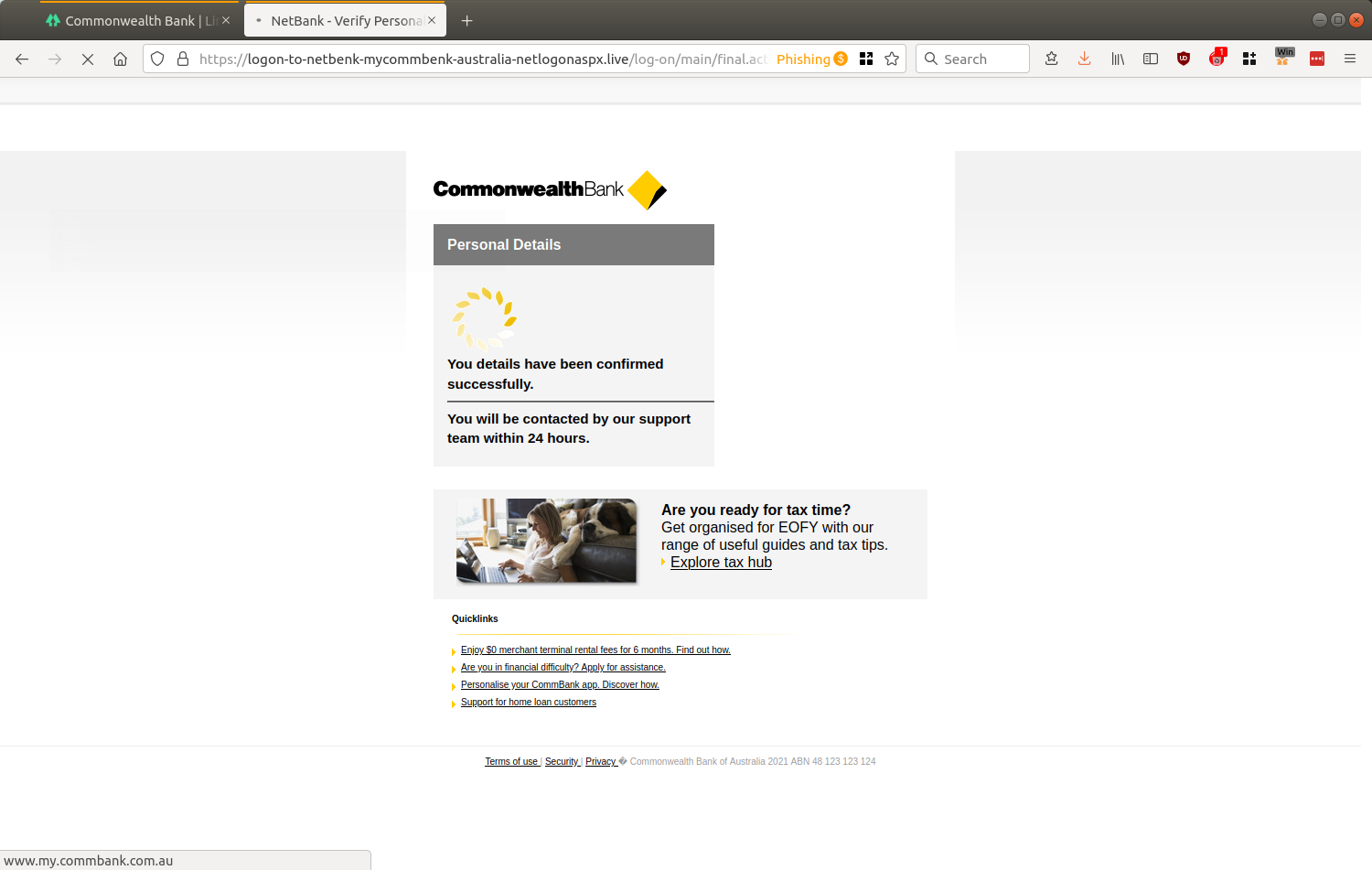
Task: Open the grid-plus extension icon
Action: coord(1249,59)
